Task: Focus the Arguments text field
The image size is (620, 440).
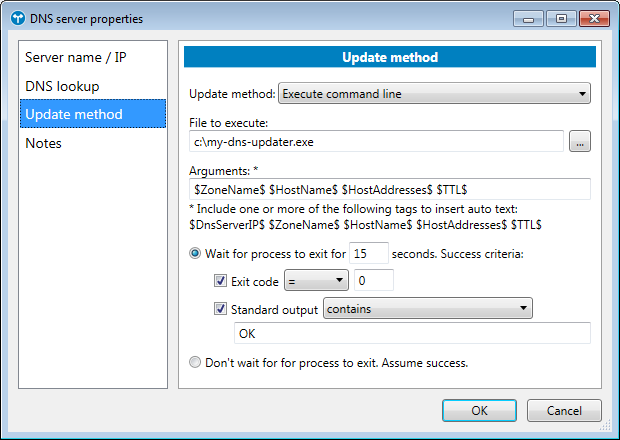Action: 390,189
